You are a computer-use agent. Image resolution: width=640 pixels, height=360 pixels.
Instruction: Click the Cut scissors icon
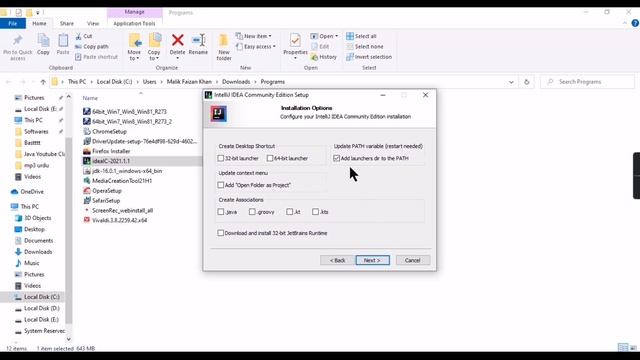[78, 36]
